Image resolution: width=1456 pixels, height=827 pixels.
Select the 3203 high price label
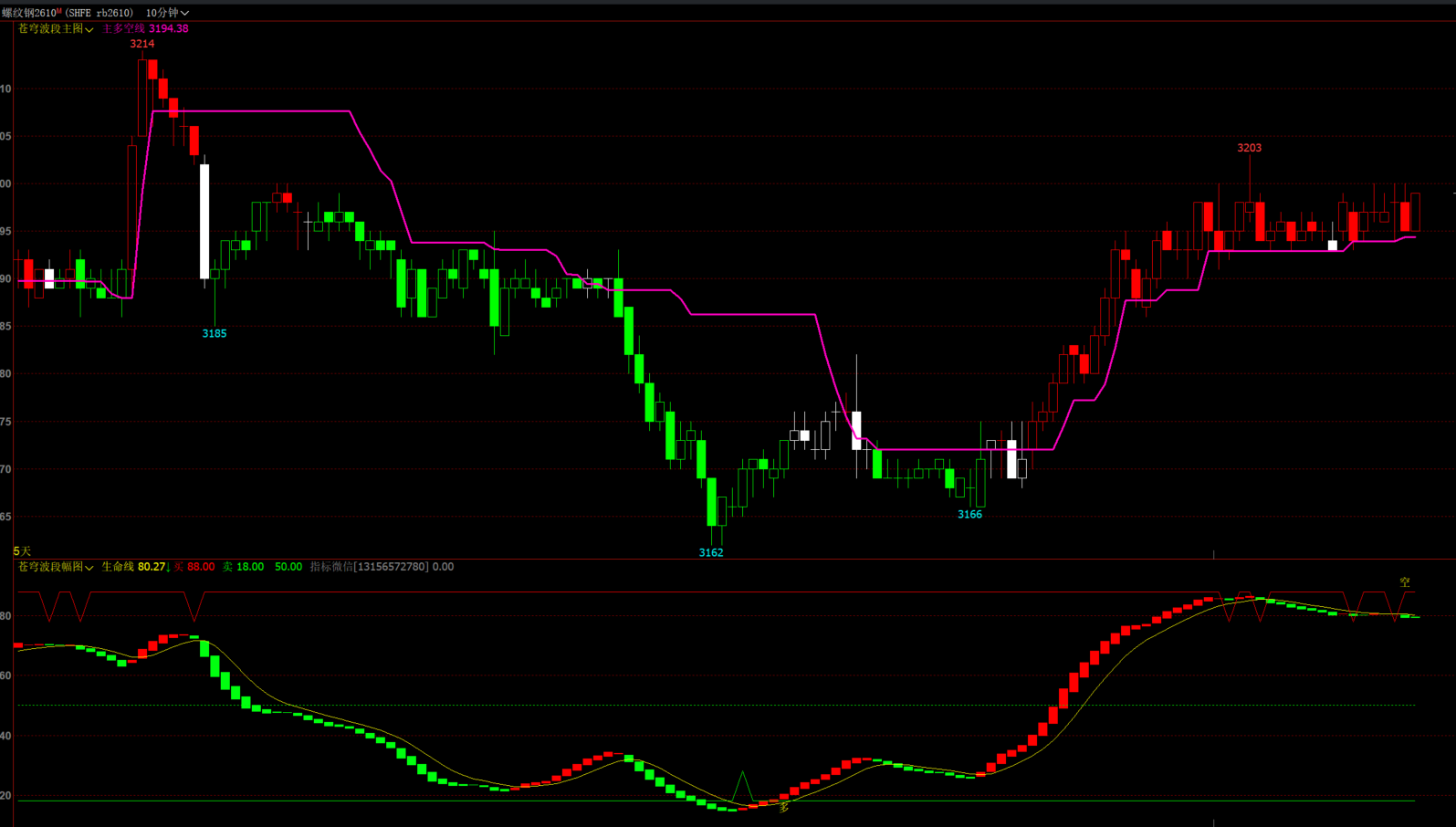click(1249, 148)
